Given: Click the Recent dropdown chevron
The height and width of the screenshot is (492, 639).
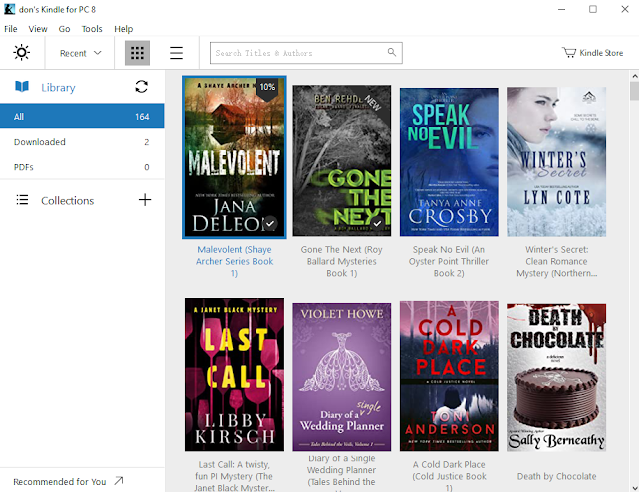Looking at the screenshot, I should pyautogui.click(x=97, y=53).
